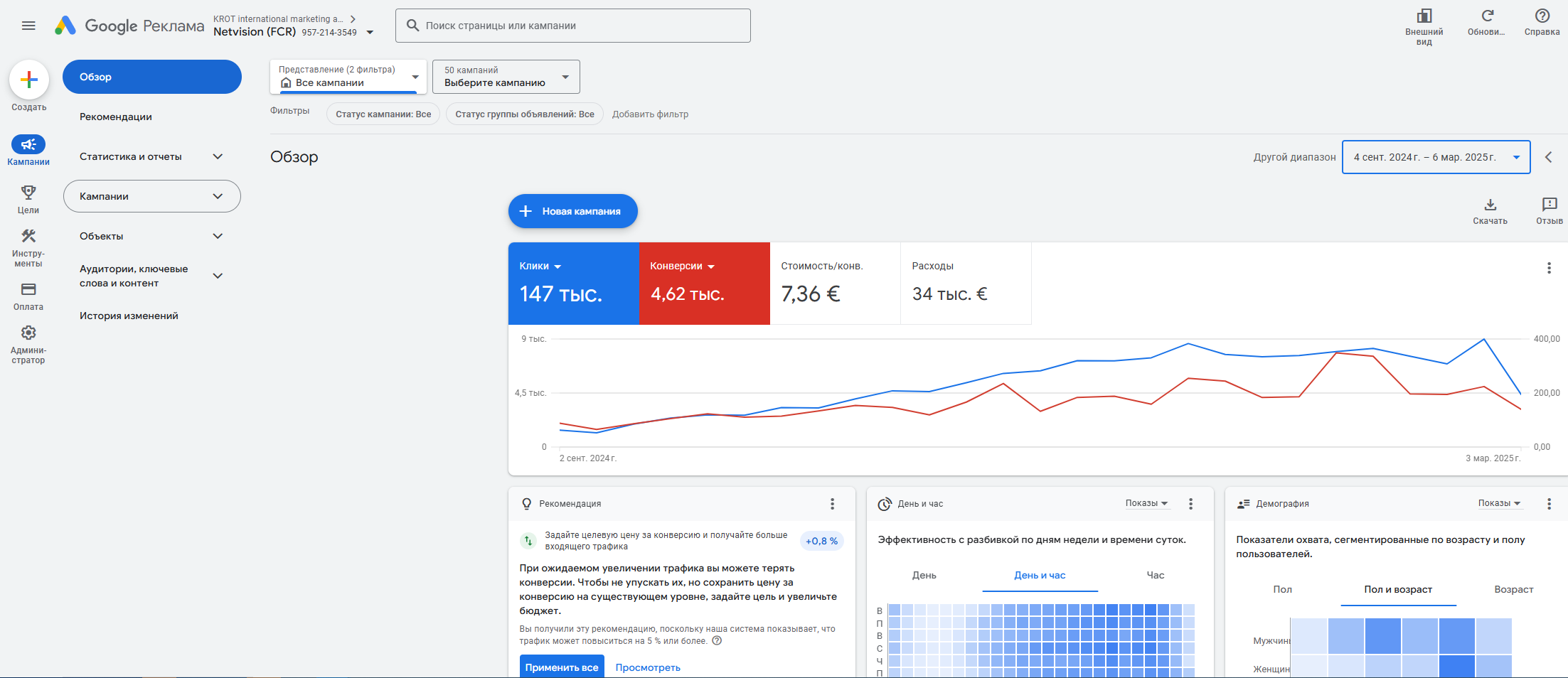Click the Создать plus button
1568x678 pixels.
click(x=29, y=80)
